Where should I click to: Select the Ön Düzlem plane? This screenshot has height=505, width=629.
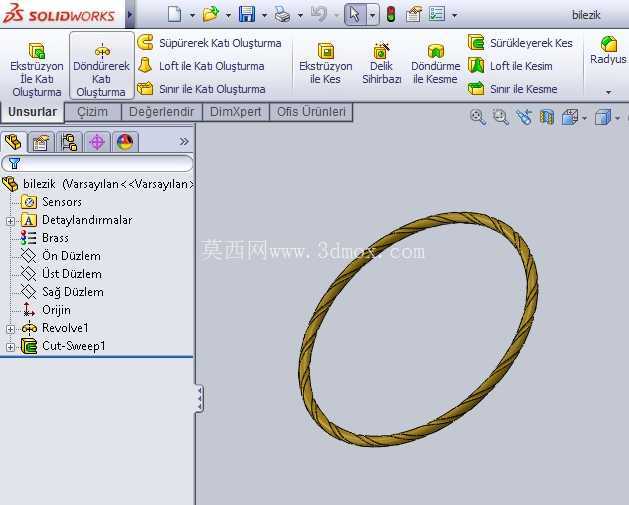(x=61, y=256)
